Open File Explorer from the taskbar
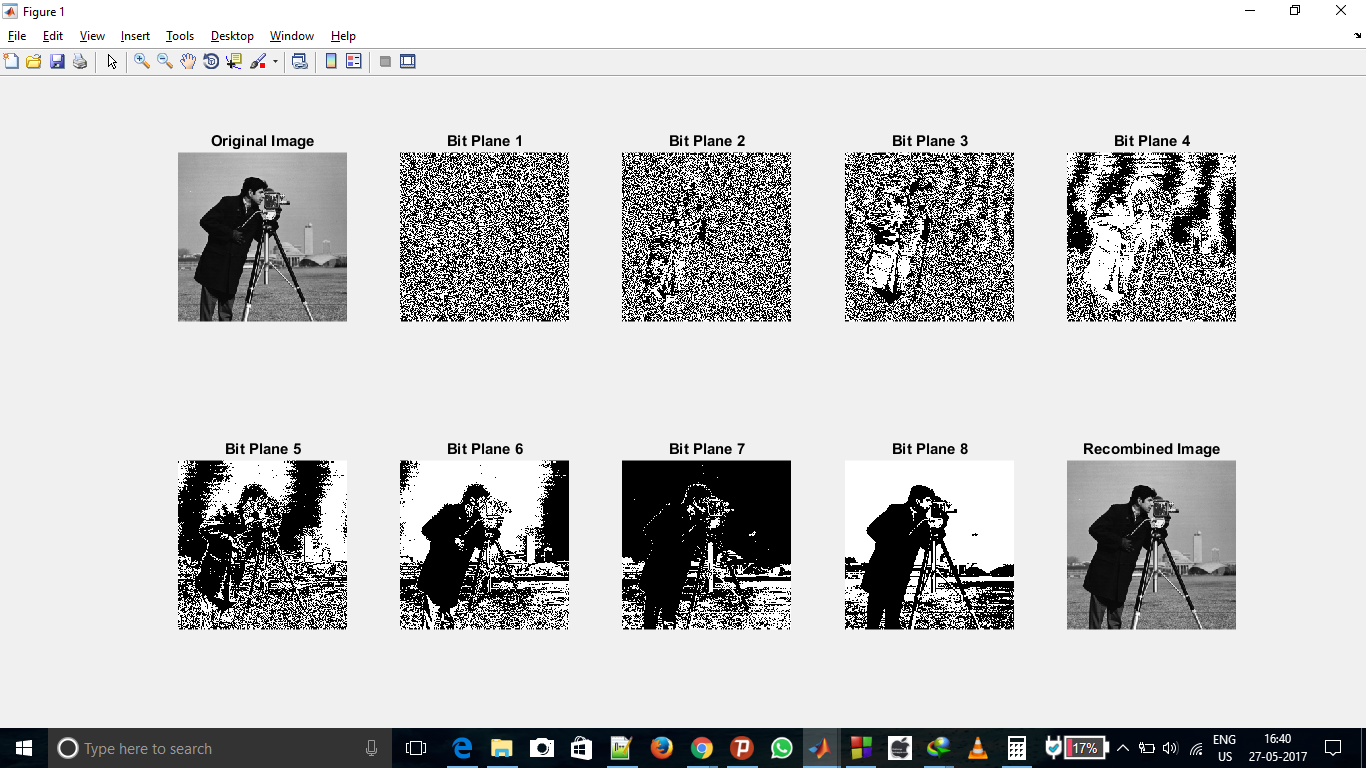The height and width of the screenshot is (768, 1366). point(502,748)
